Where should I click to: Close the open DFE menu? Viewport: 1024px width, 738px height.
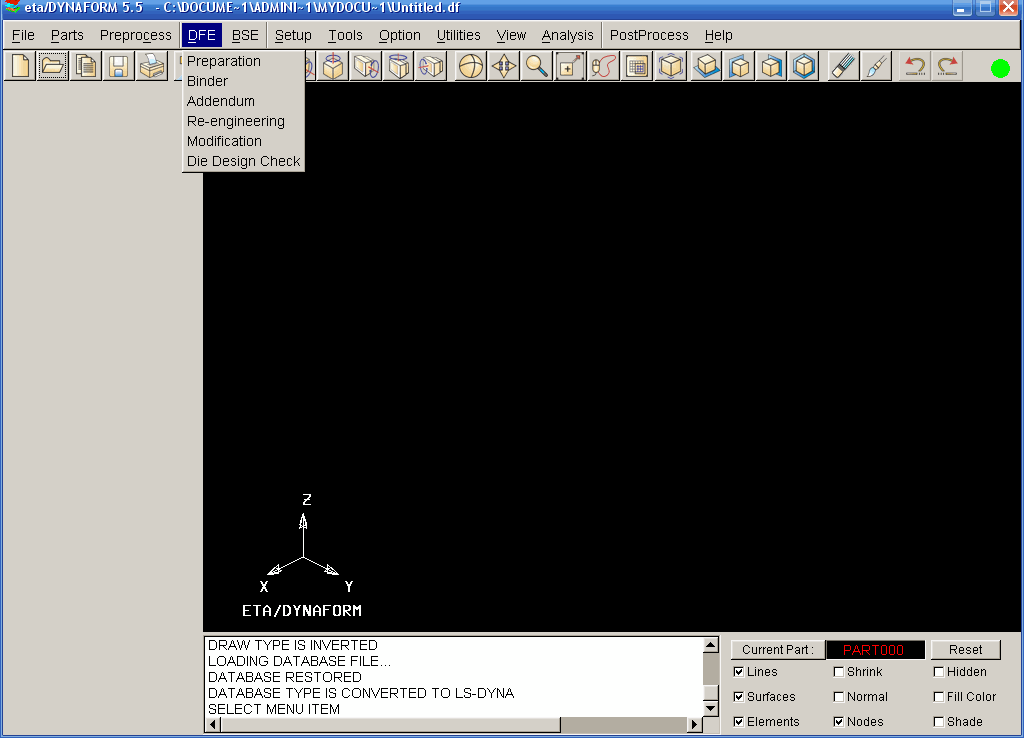click(x=202, y=35)
